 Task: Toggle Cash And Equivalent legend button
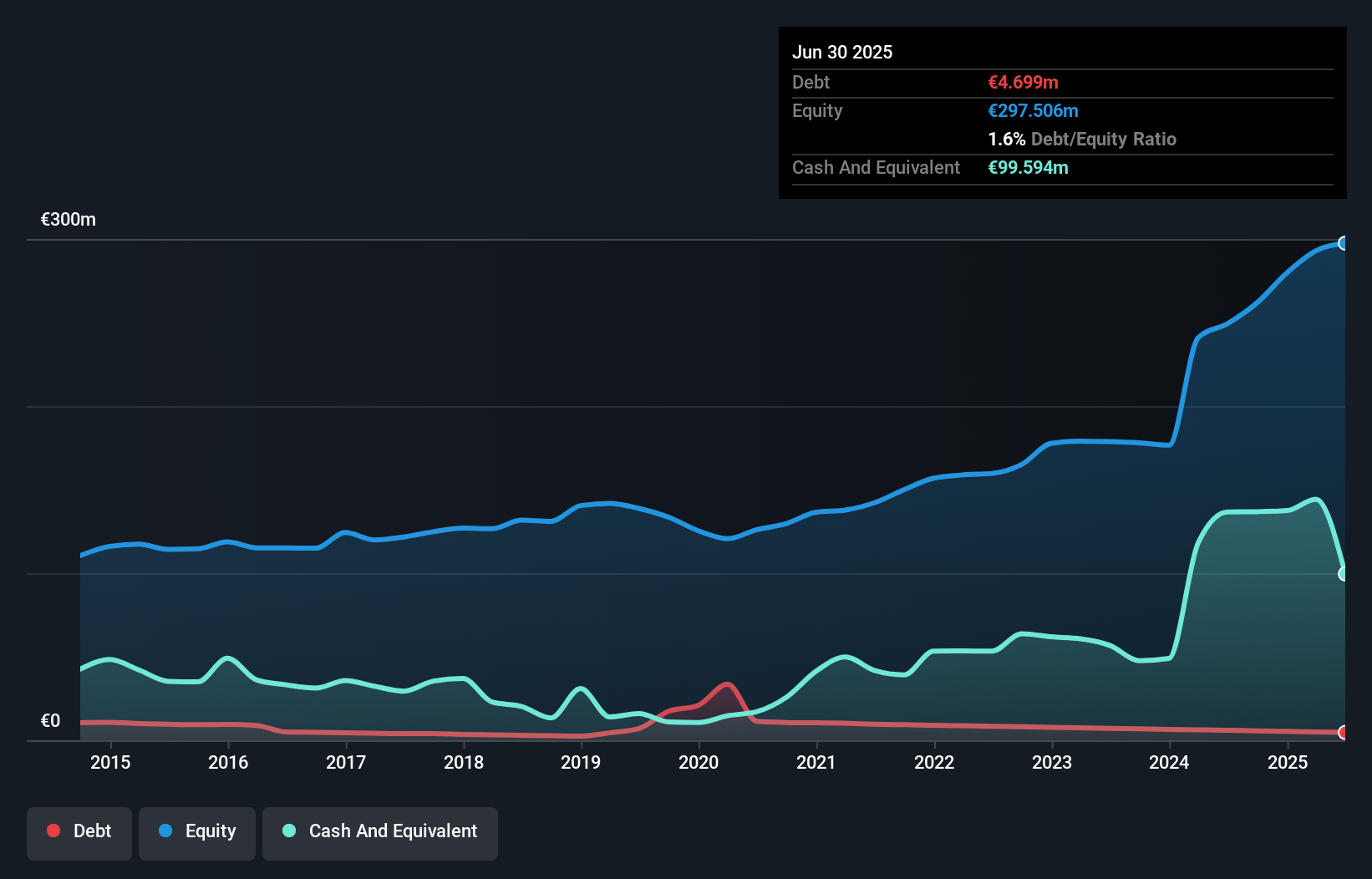point(380,831)
